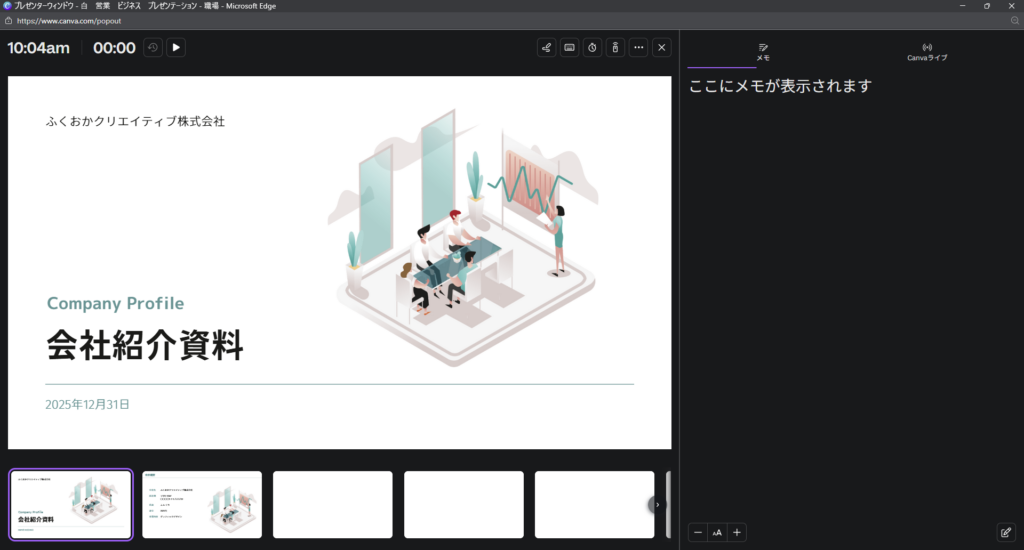This screenshot has height=550, width=1024.
Task: Switch to the Canvaライブ tab
Action: pyautogui.click(x=926, y=52)
